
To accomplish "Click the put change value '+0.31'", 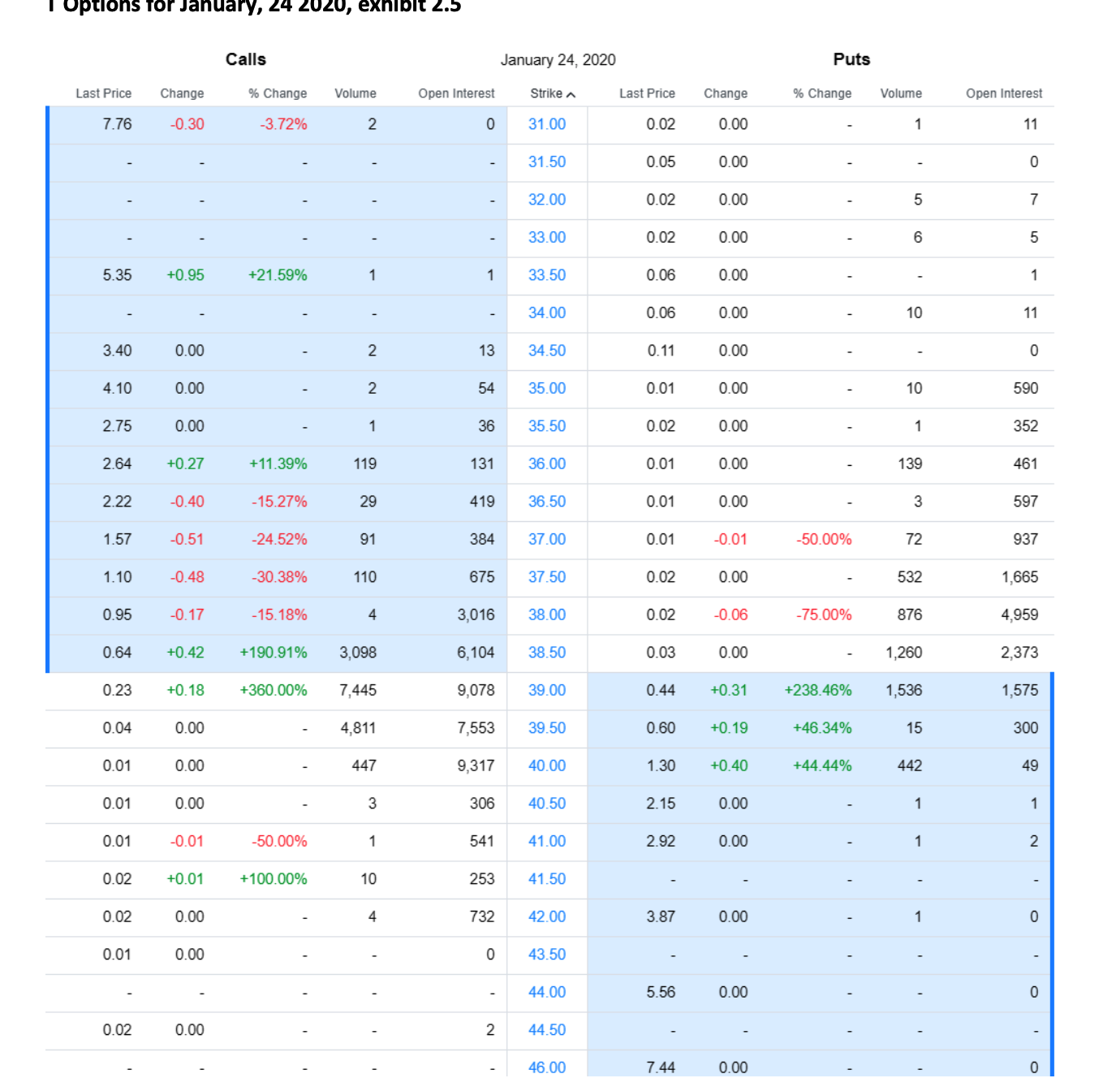I will pos(729,690).
